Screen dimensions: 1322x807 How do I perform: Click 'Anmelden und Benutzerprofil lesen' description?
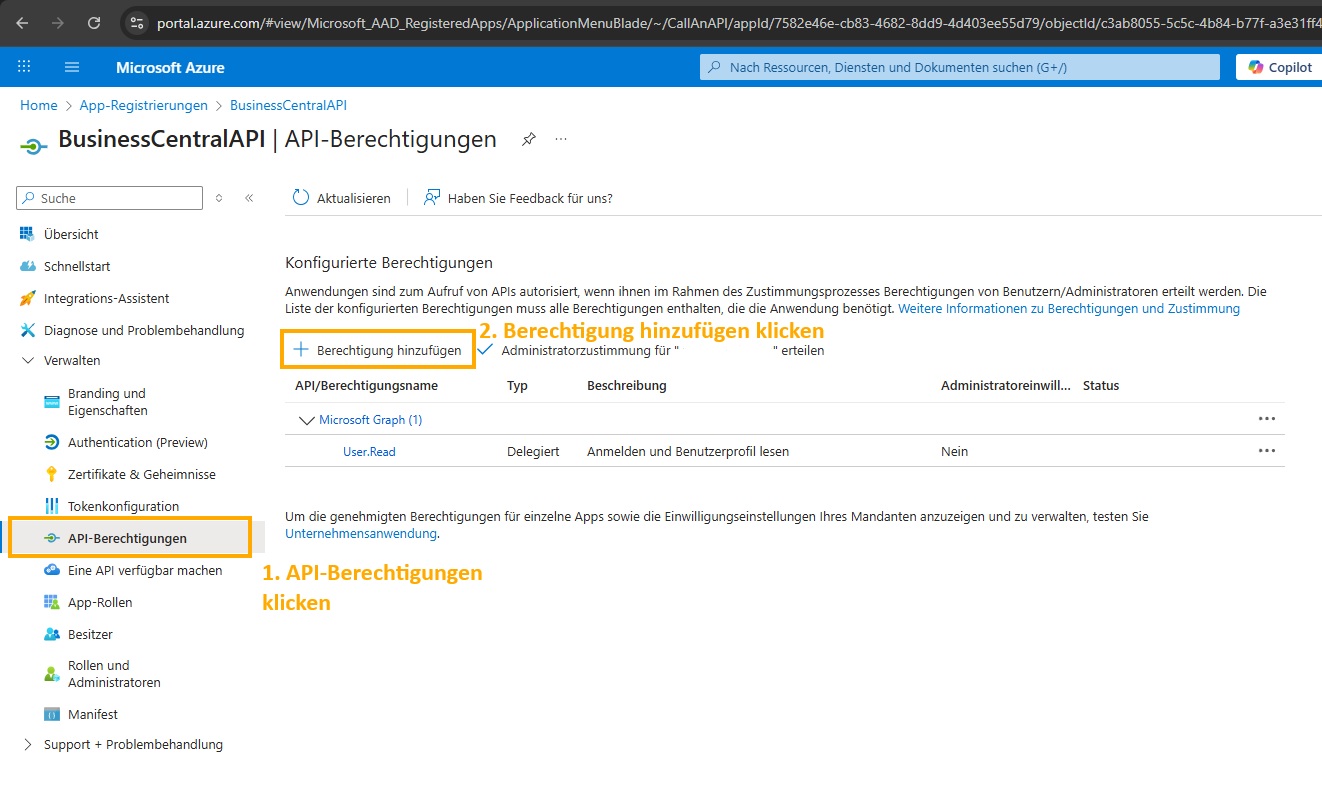[x=688, y=451]
